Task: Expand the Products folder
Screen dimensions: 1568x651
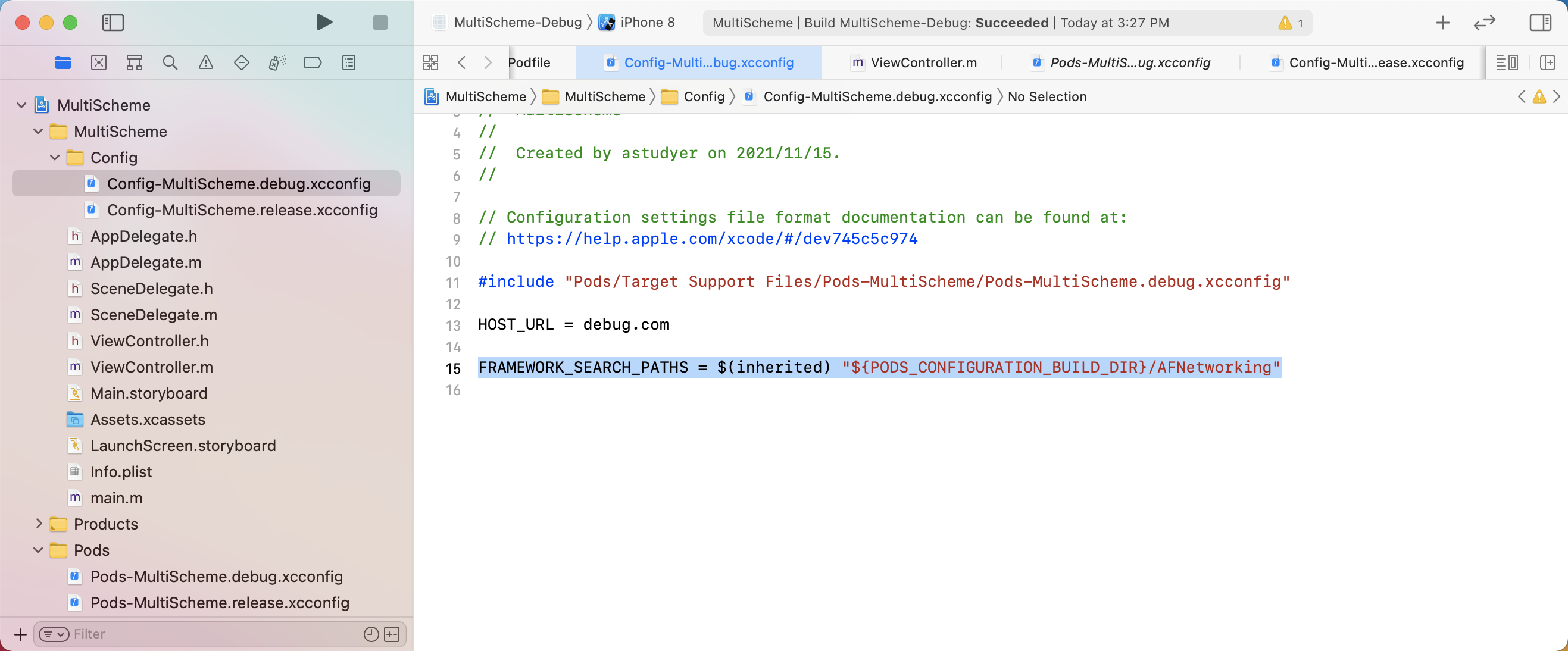Action: pos(38,523)
